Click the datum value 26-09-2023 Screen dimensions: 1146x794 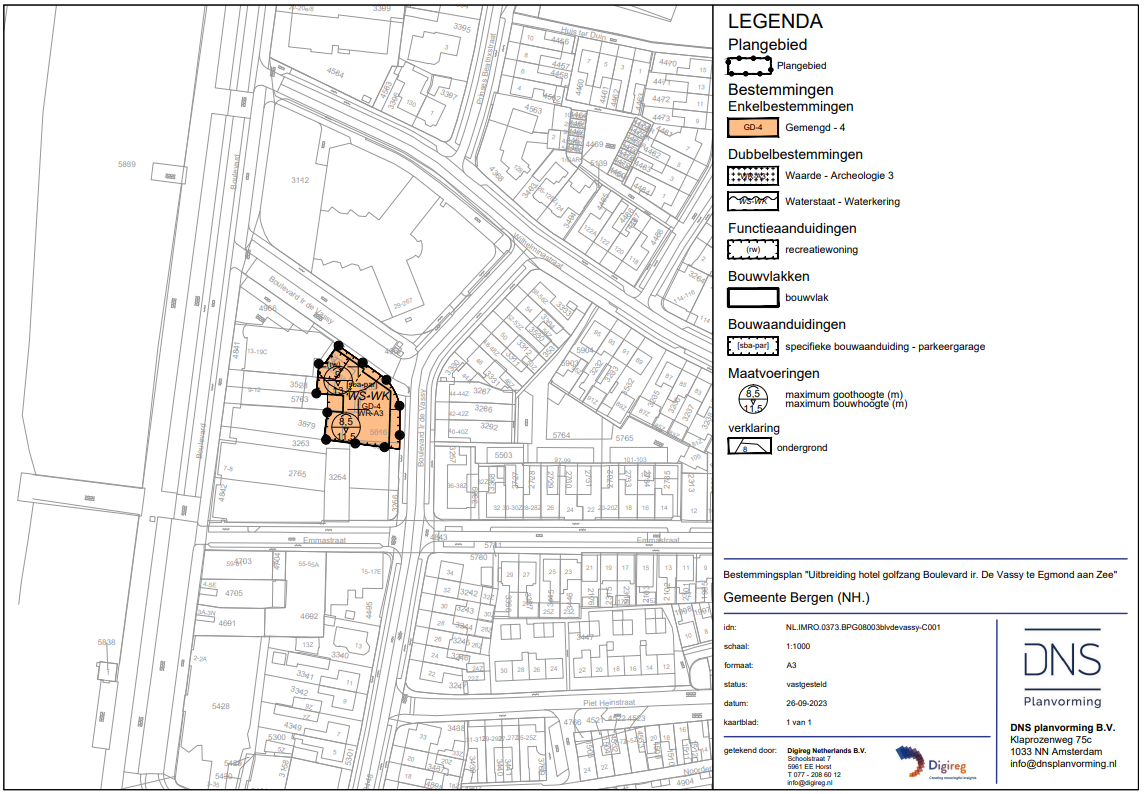807,703
